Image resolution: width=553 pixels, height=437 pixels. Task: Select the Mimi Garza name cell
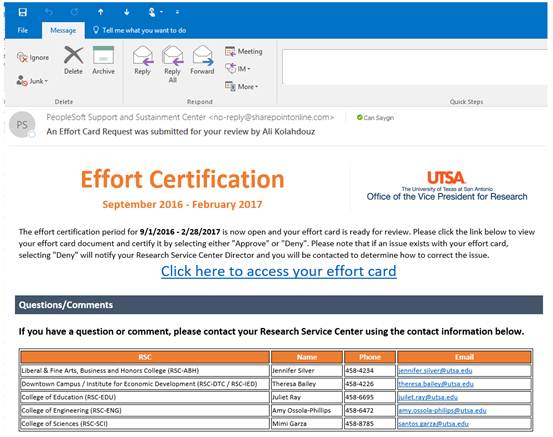coord(307,424)
